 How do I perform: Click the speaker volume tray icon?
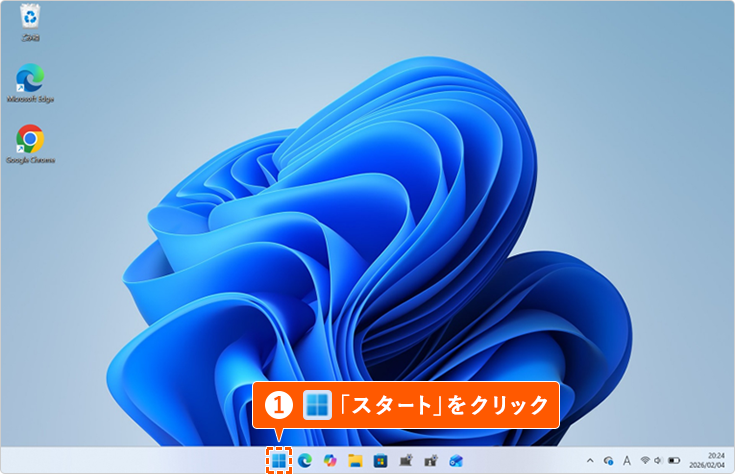[659, 460]
